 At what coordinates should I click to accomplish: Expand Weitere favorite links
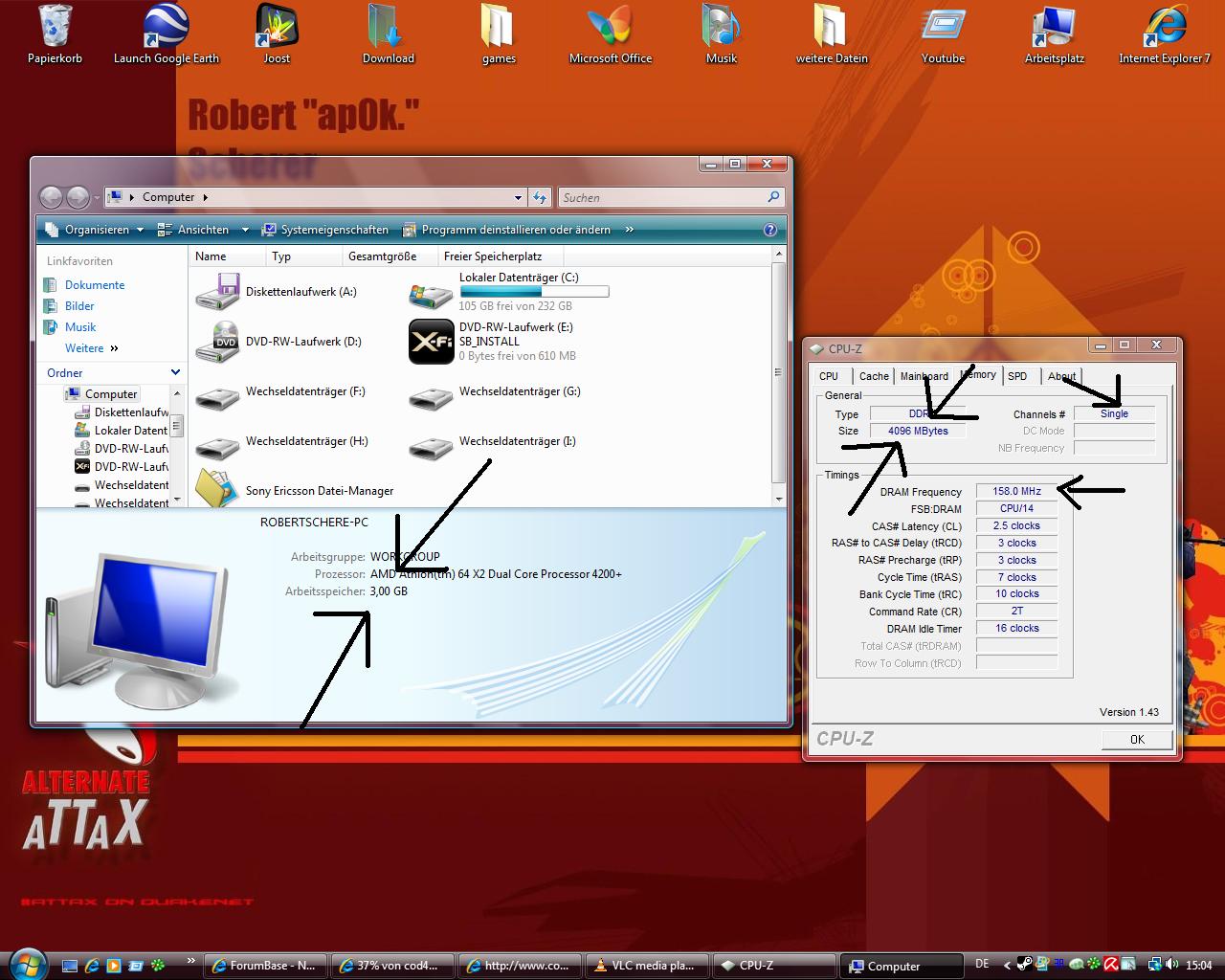click(91, 348)
